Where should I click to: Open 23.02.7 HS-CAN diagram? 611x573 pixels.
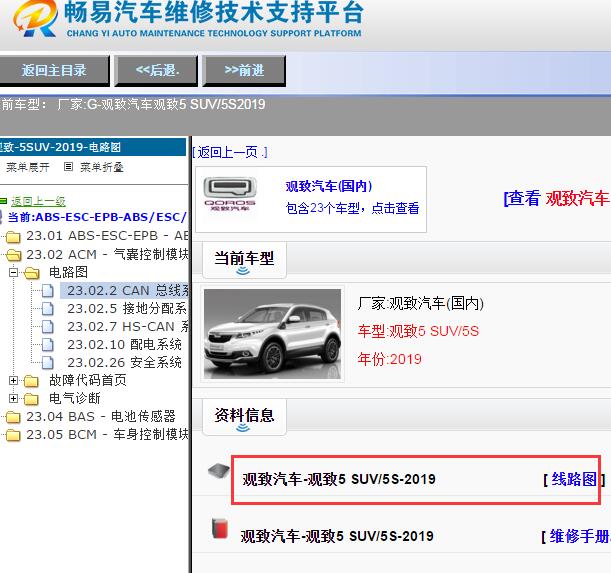tap(128, 326)
